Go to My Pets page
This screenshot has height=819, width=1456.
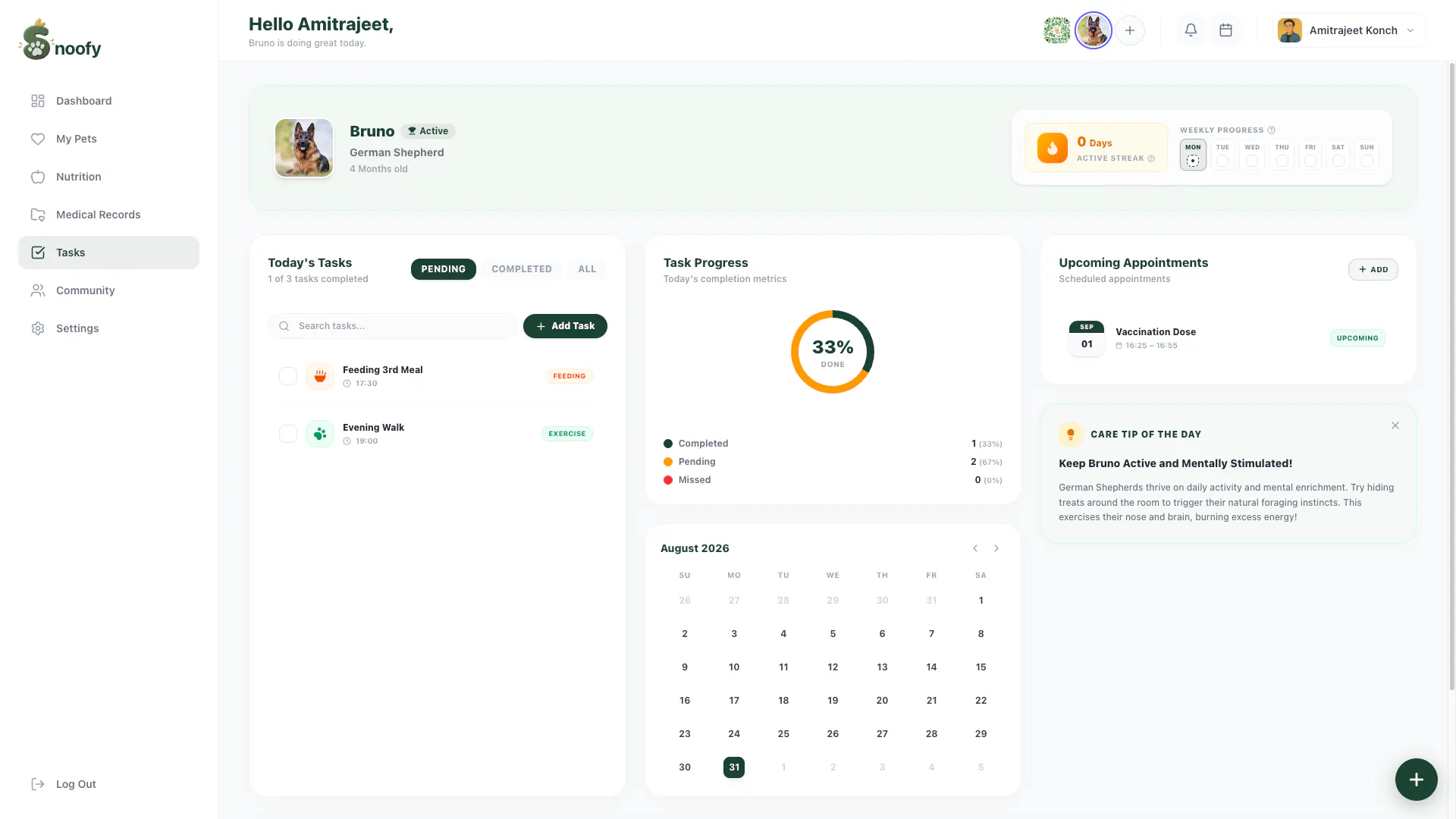[x=108, y=139]
